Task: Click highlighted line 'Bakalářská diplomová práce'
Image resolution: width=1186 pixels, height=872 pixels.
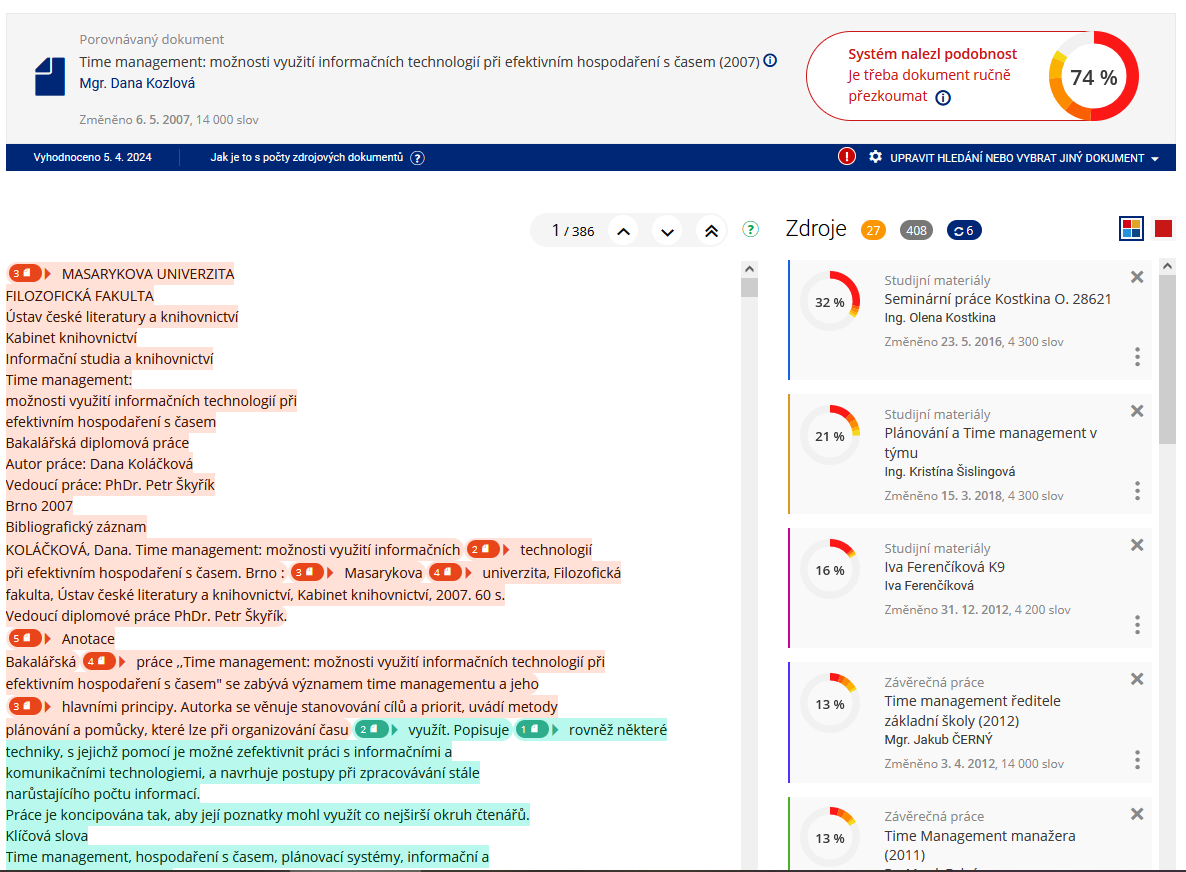Action: point(98,442)
